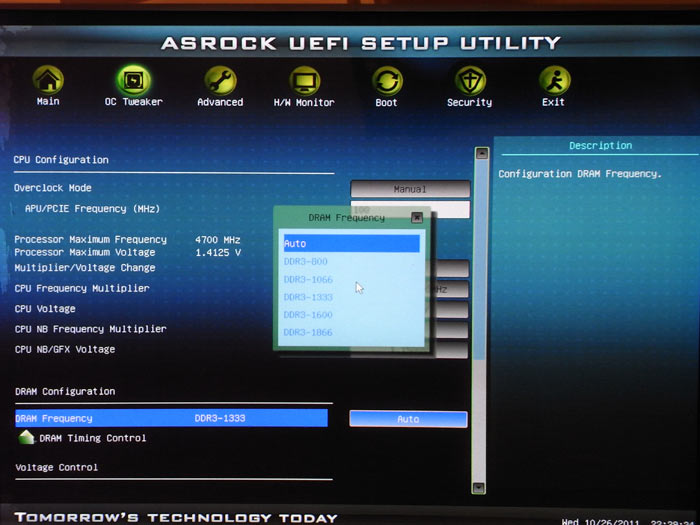Open the Main section house icon
This screenshot has width=700, height=525.
pos(48,80)
